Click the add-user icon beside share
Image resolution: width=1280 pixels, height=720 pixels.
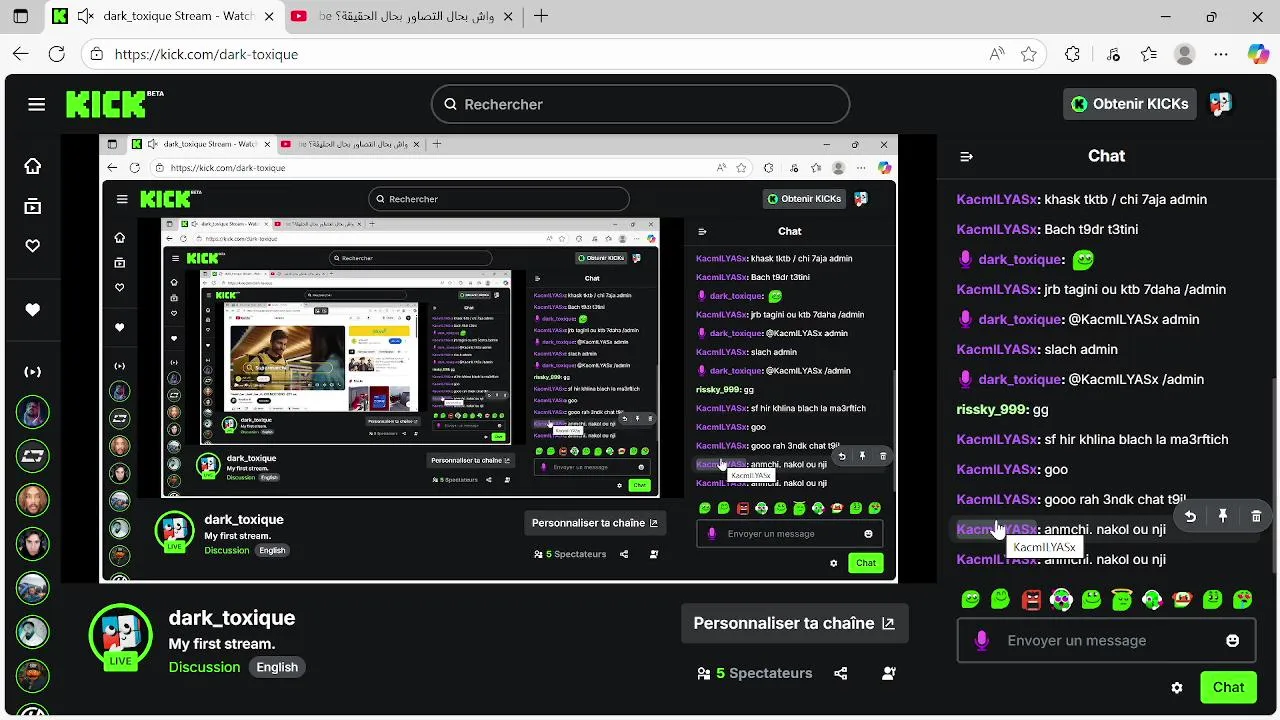click(889, 674)
